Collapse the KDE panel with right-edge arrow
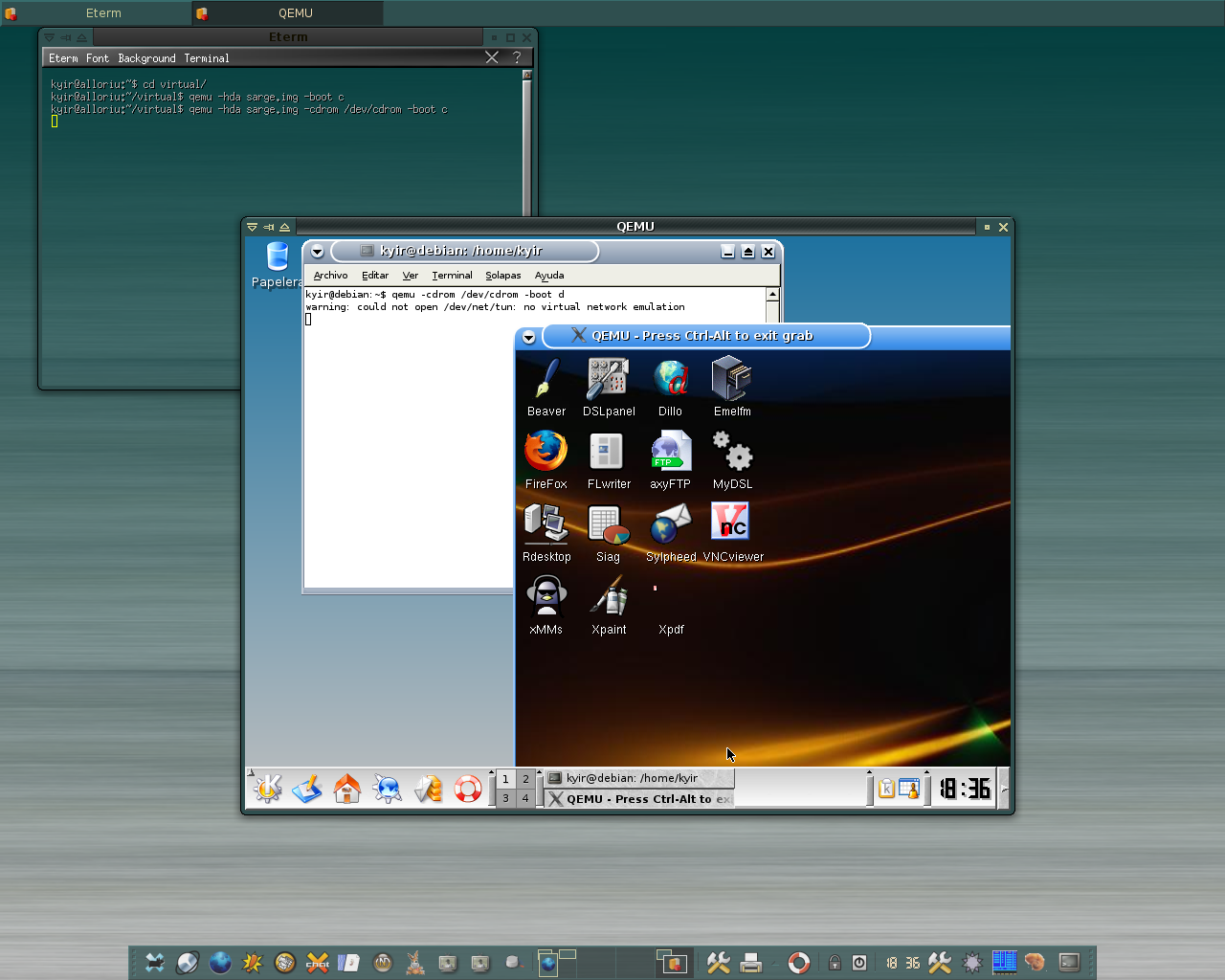 click(1003, 789)
